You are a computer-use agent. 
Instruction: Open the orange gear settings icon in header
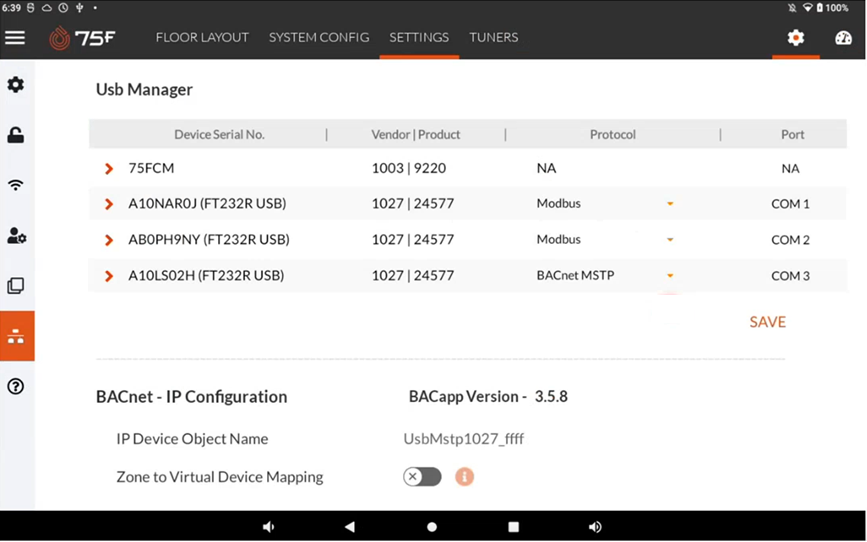(796, 38)
